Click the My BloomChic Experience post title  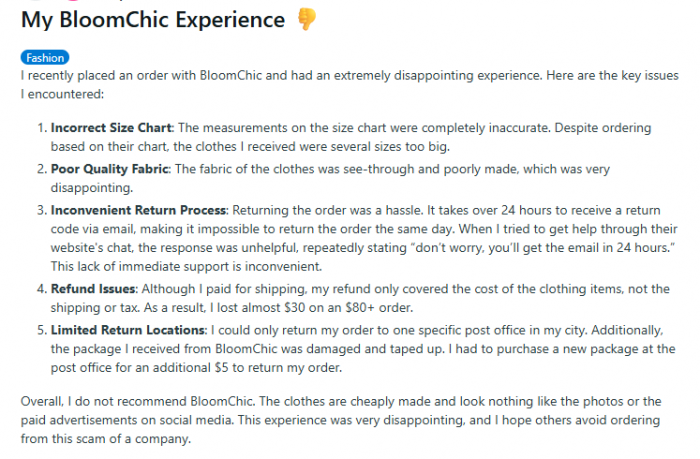[153, 20]
